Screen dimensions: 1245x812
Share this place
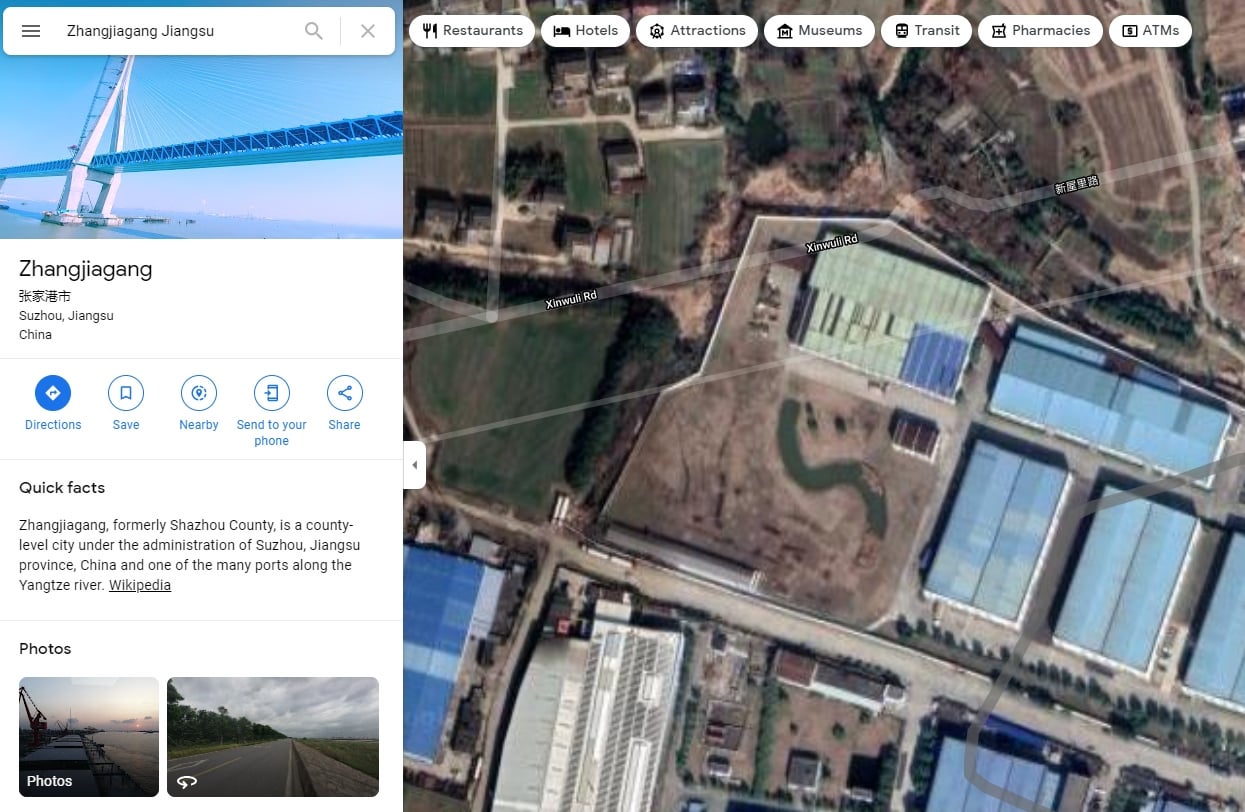point(345,404)
